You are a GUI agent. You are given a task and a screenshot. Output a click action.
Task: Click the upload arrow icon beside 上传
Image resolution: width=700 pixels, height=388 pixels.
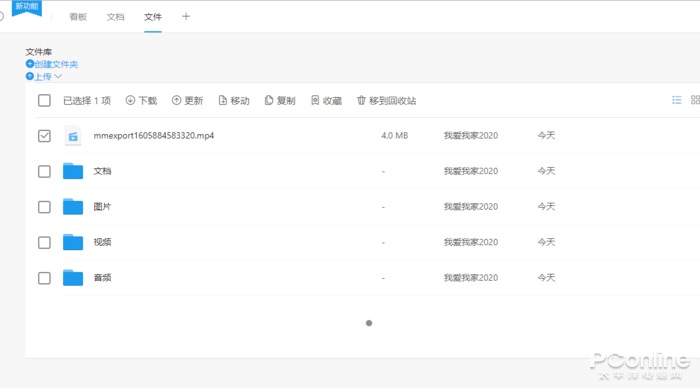click(29, 76)
